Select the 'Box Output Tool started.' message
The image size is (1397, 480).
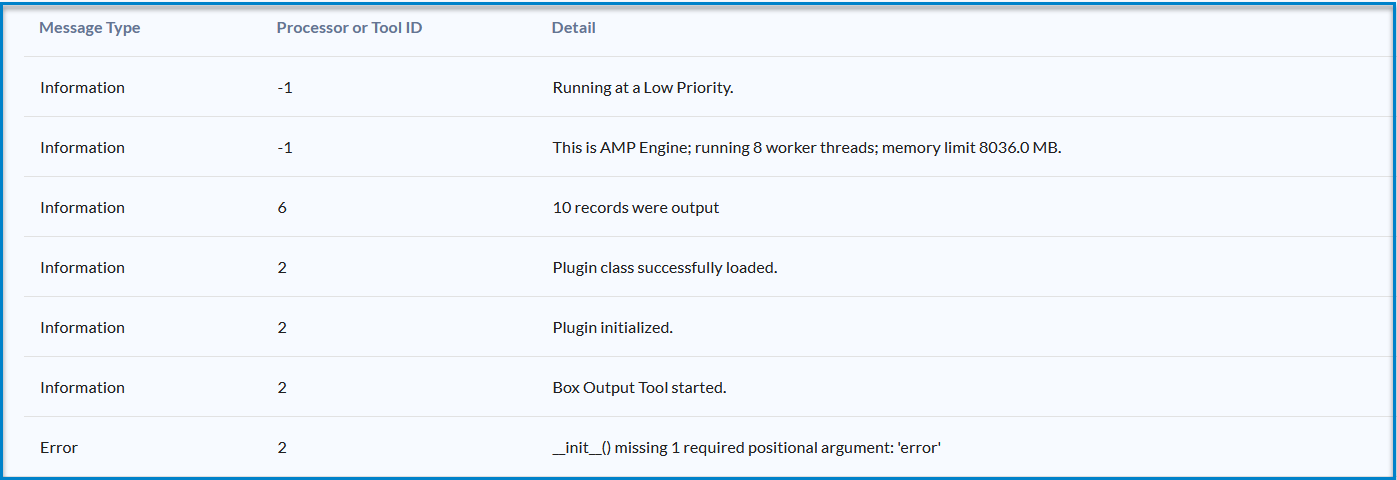tap(639, 388)
